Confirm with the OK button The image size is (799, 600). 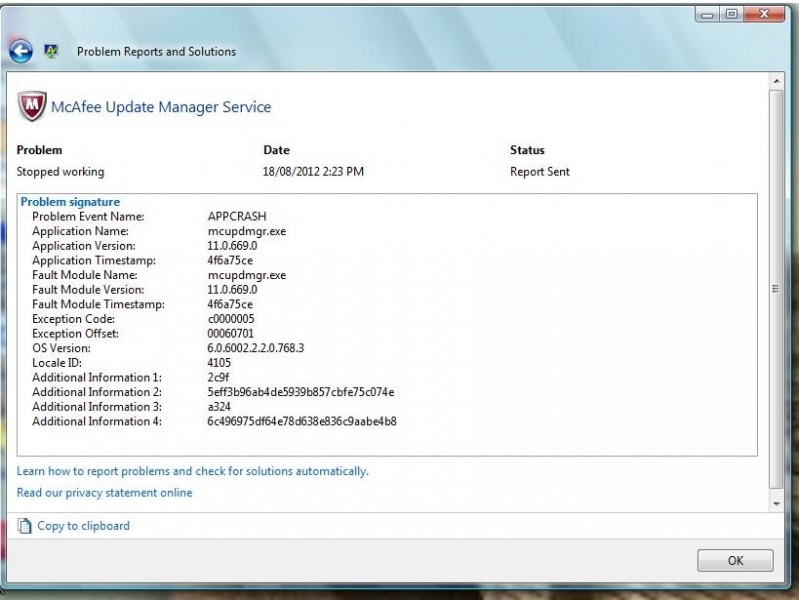pos(735,561)
